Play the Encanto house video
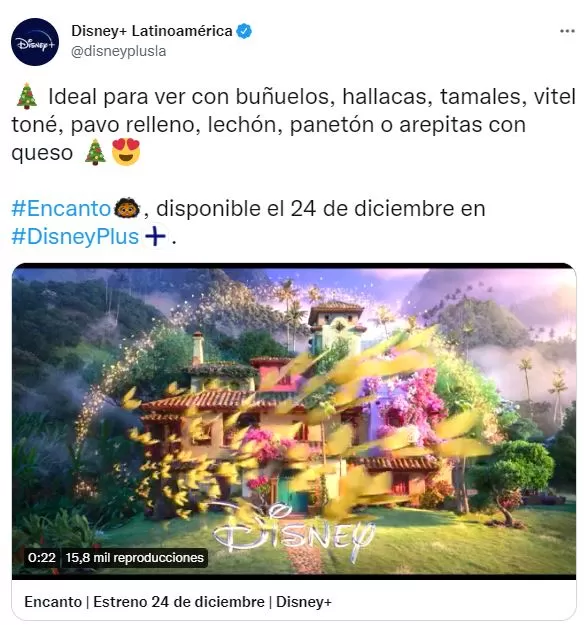Image resolution: width=584 pixels, height=625 pixels. [x=294, y=421]
